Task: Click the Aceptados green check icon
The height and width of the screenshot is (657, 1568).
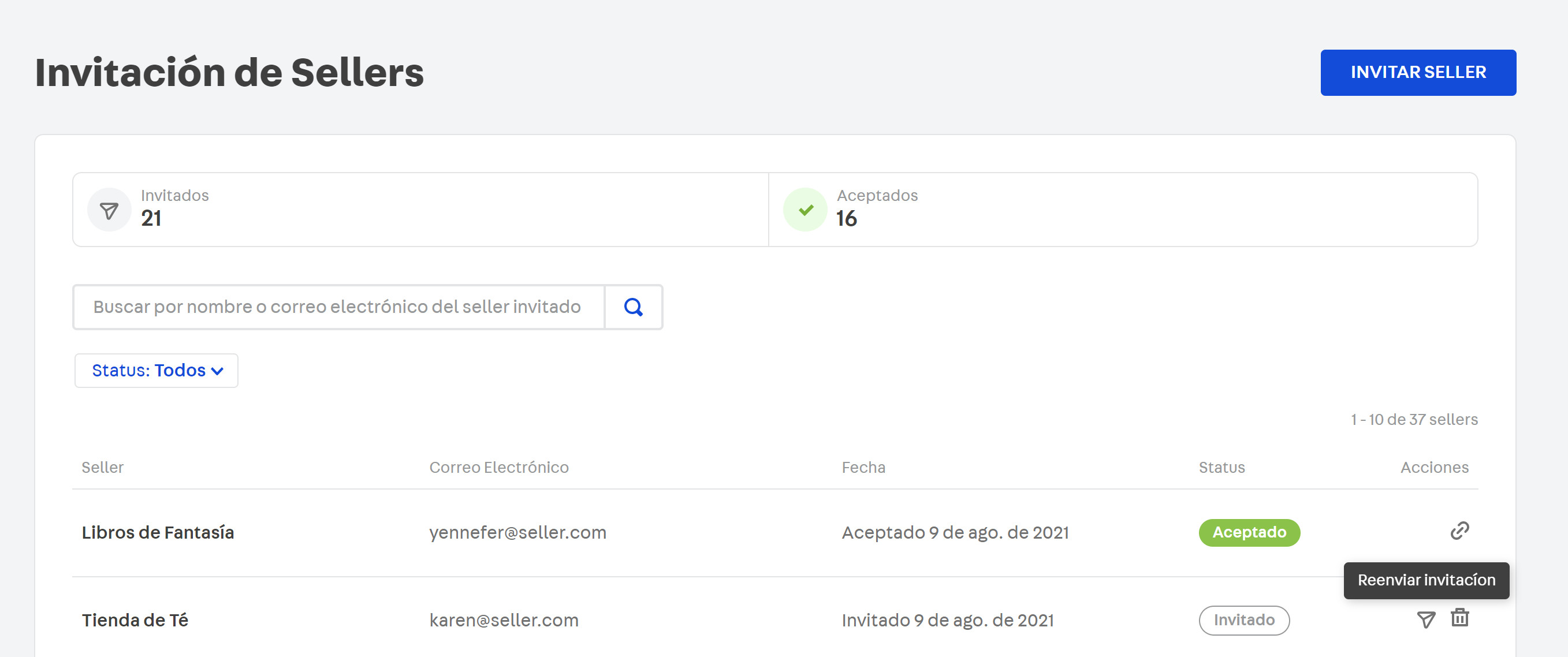Action: tap(805, 211)
